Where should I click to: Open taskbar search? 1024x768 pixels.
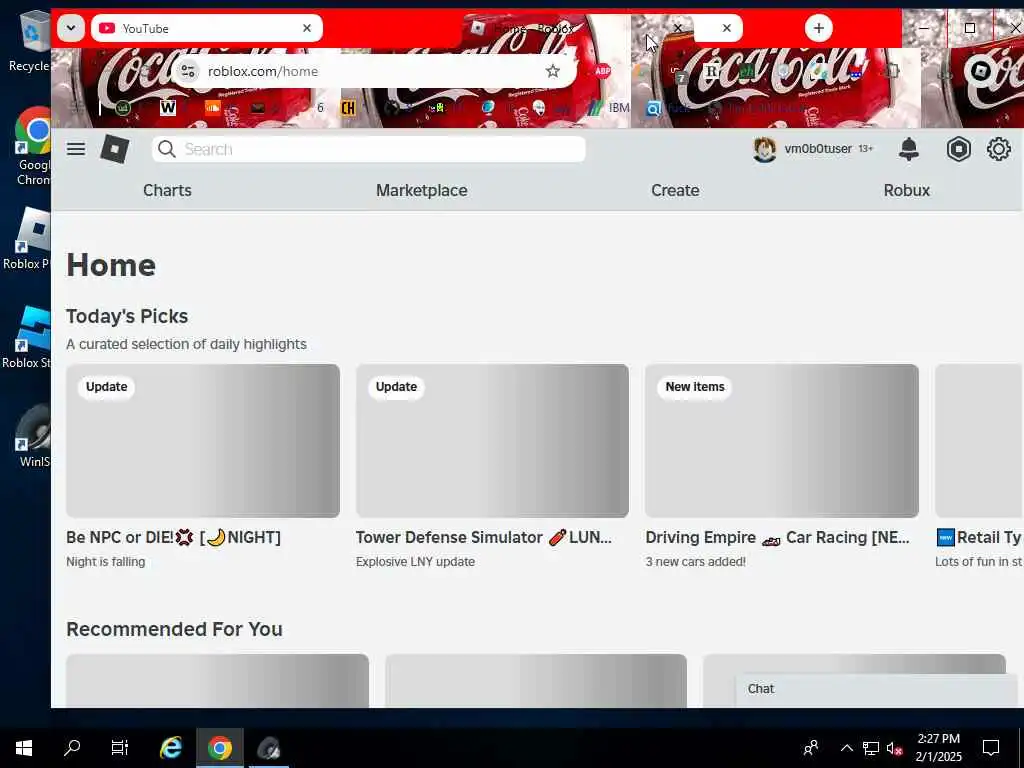pyautogui.click(x=72, y=748)
